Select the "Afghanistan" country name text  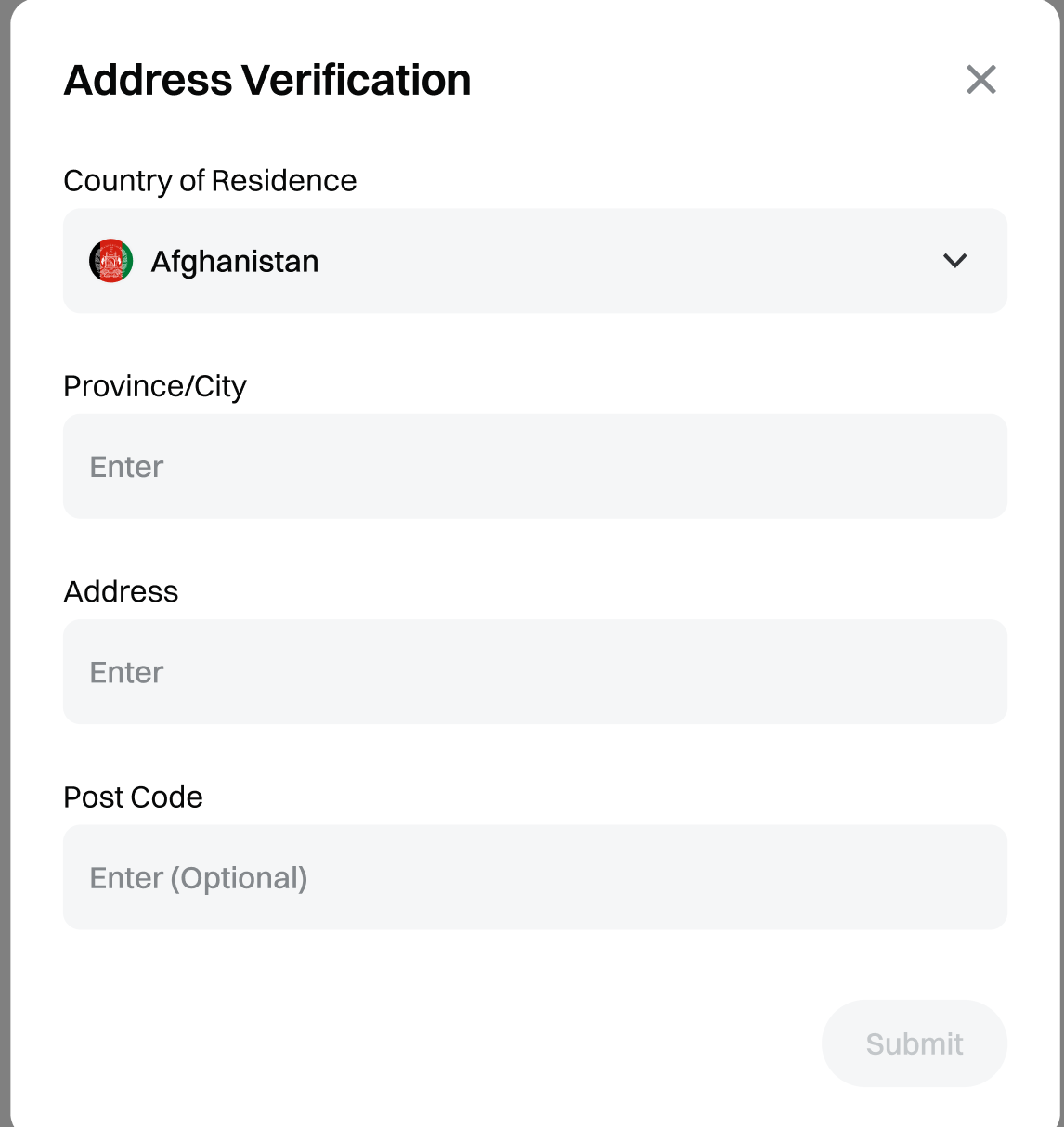pyautogui.click(x=235, y=262)
